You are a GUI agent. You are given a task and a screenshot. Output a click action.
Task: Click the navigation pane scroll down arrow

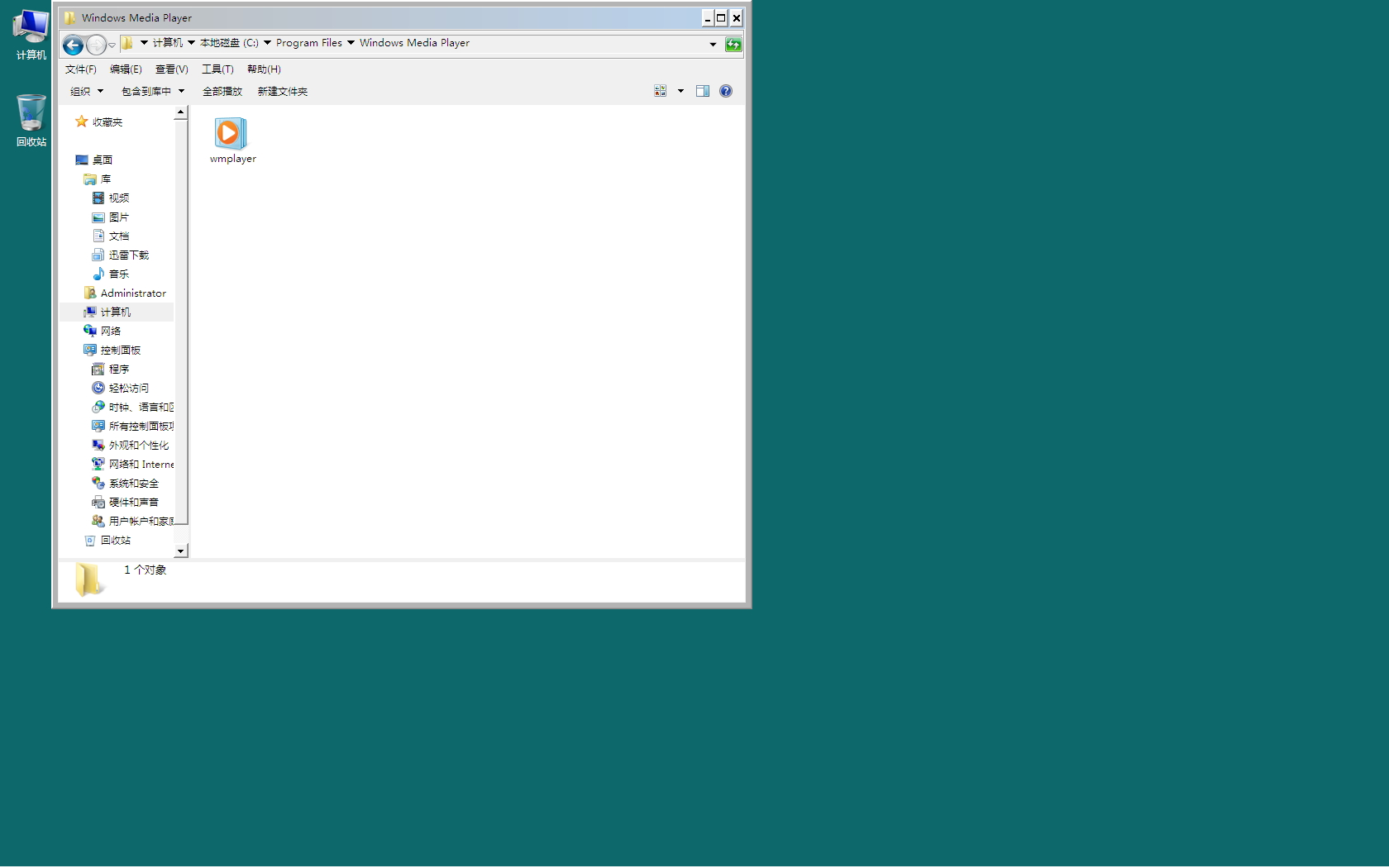(x=181, y=551)
